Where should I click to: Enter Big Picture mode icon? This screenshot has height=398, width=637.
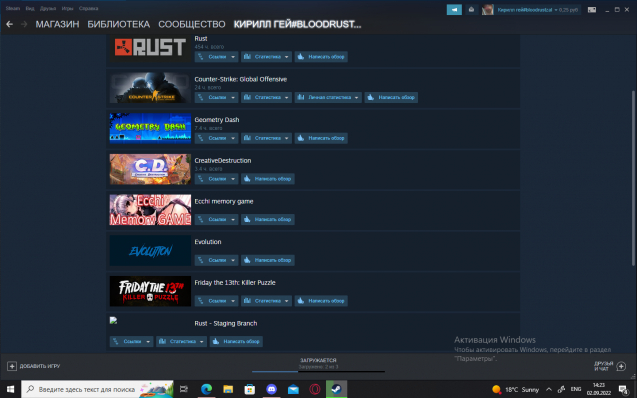[592, 10]
